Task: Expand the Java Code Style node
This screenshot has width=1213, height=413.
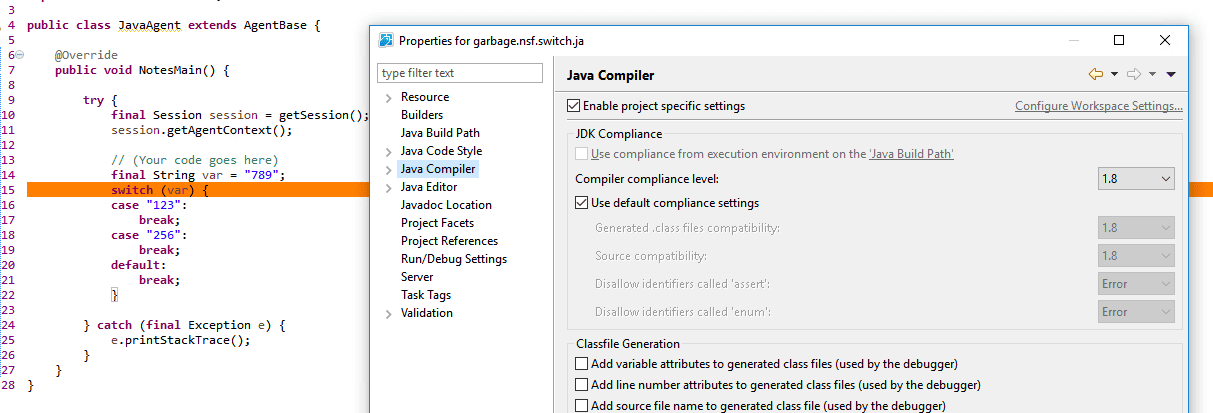Action: [x=388, y=151]
